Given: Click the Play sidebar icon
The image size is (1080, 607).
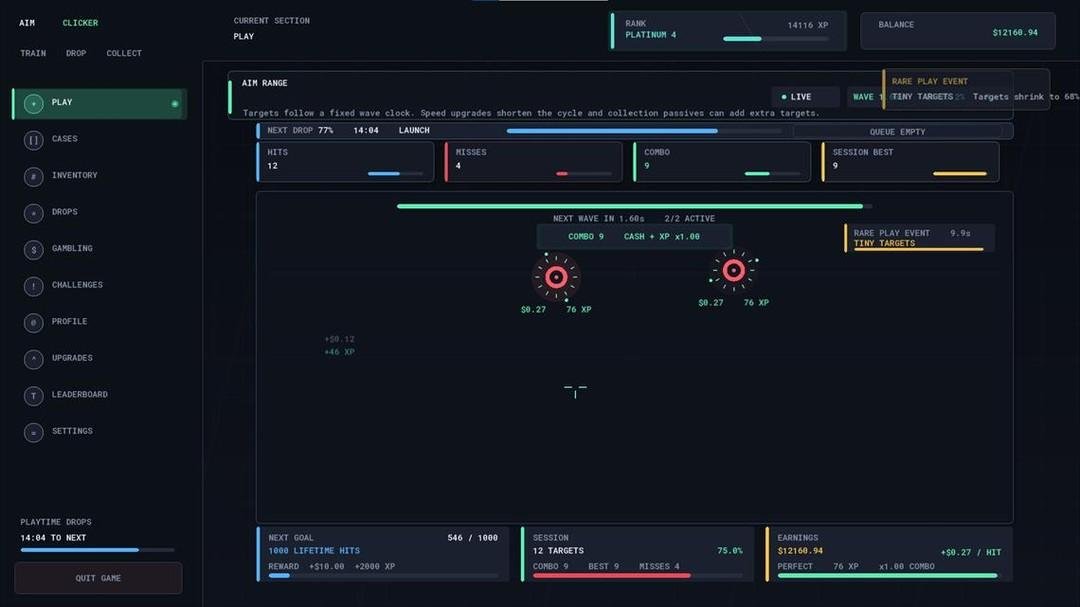Looking at the screenshot, I should (x=33, y=103).
